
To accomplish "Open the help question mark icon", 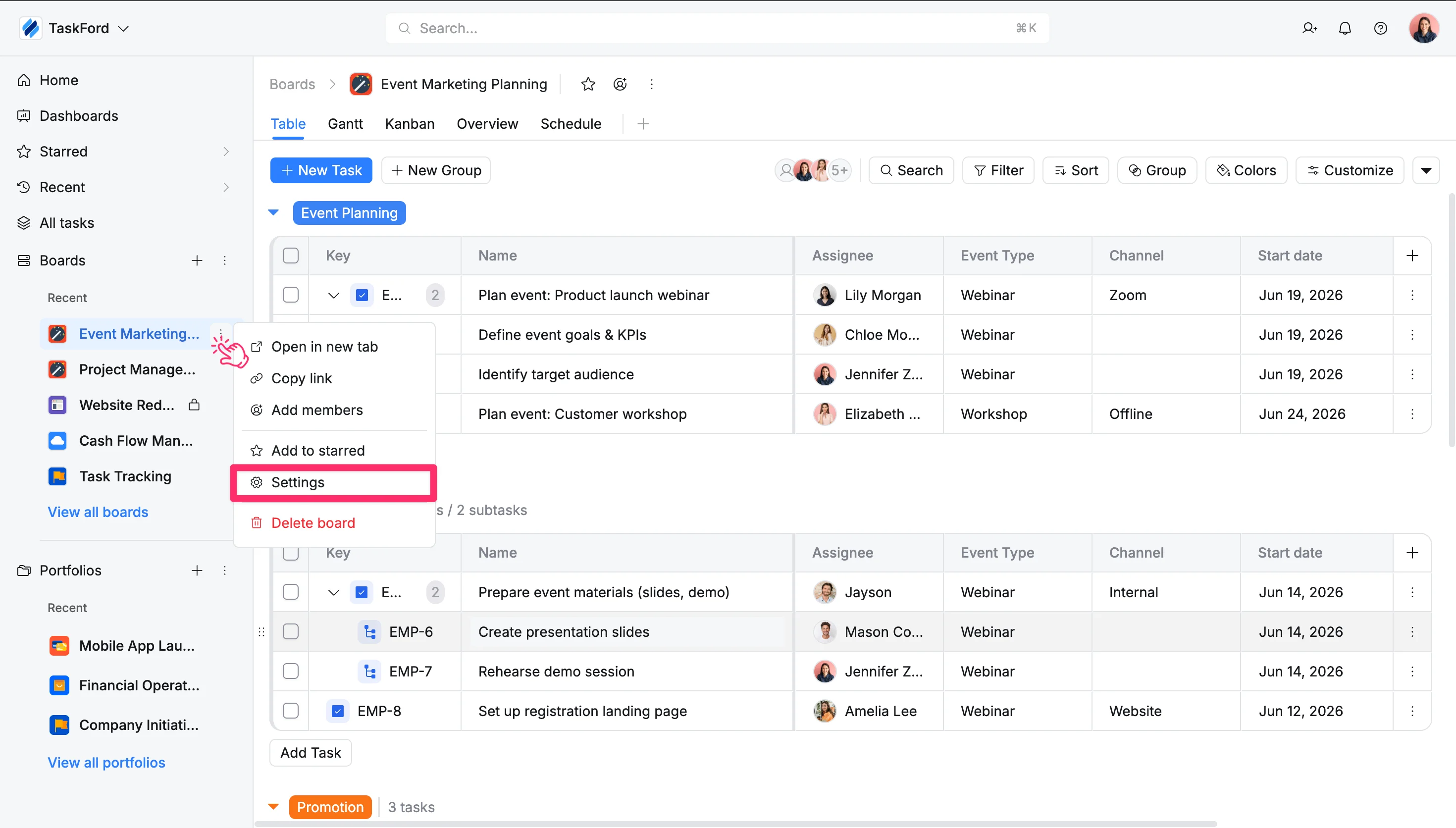I will point(1380,28).
